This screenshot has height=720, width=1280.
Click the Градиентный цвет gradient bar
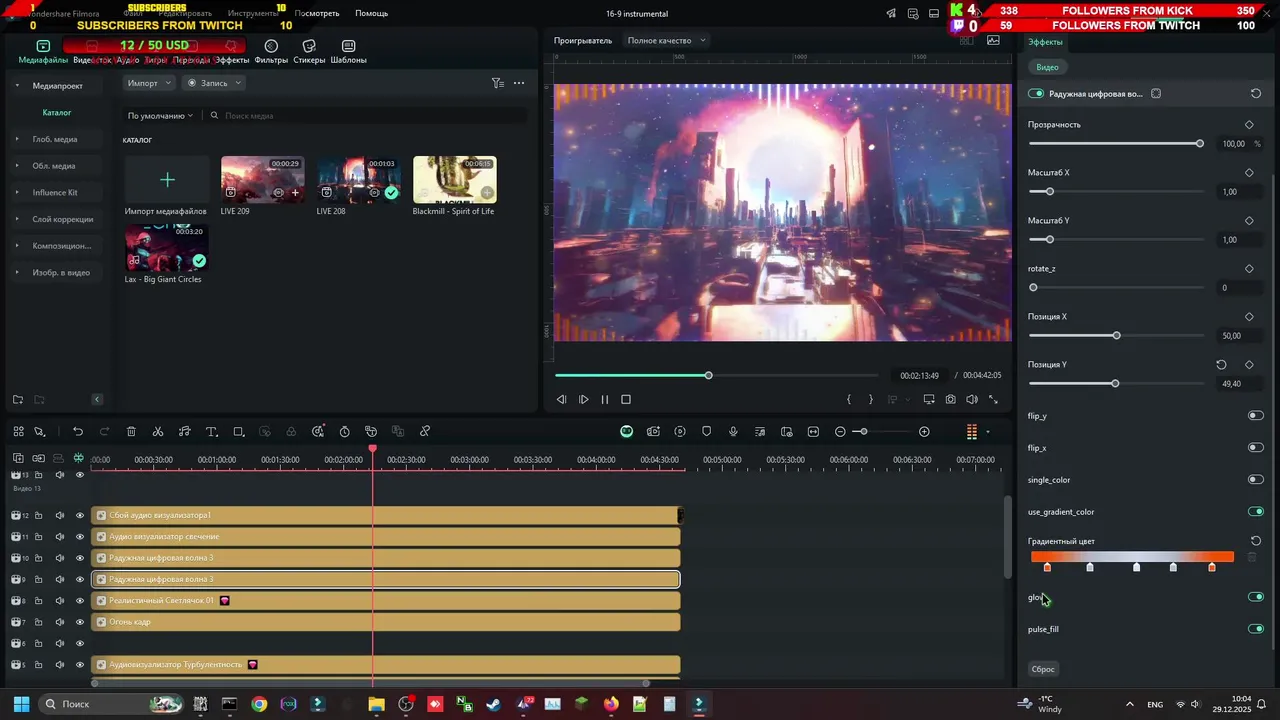[x=1132, y=557]
